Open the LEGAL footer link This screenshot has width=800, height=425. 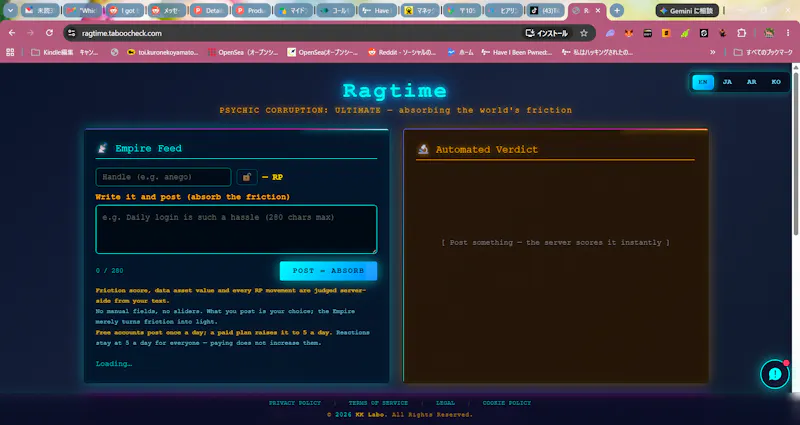[x=445, y=403]
